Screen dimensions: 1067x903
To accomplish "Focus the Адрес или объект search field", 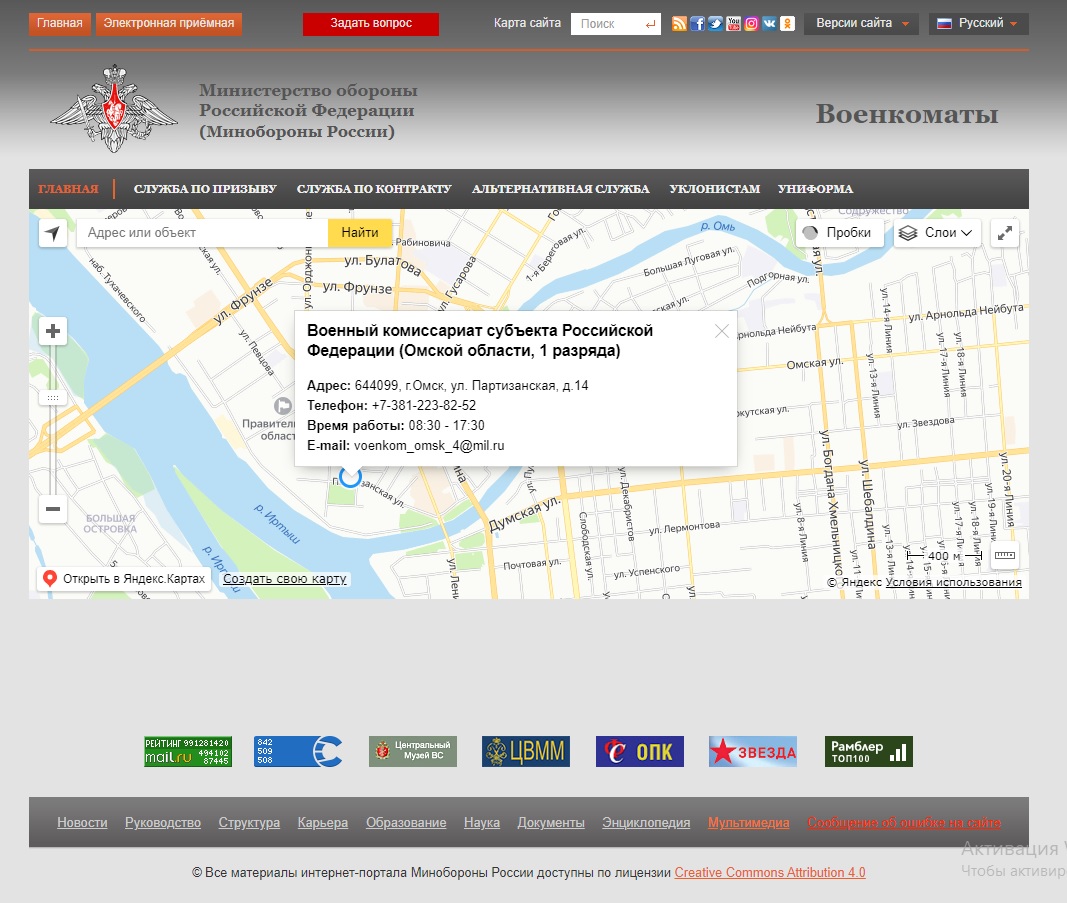I will click(200, 233).
